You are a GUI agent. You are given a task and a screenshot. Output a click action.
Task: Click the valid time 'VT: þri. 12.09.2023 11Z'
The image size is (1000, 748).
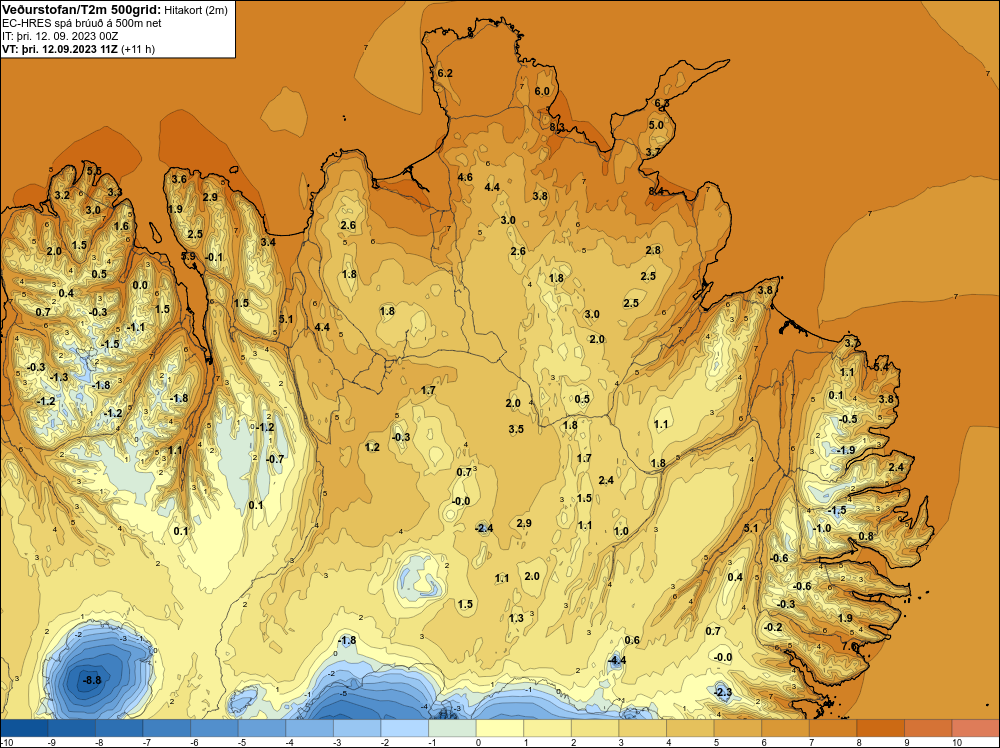point(60,49)
